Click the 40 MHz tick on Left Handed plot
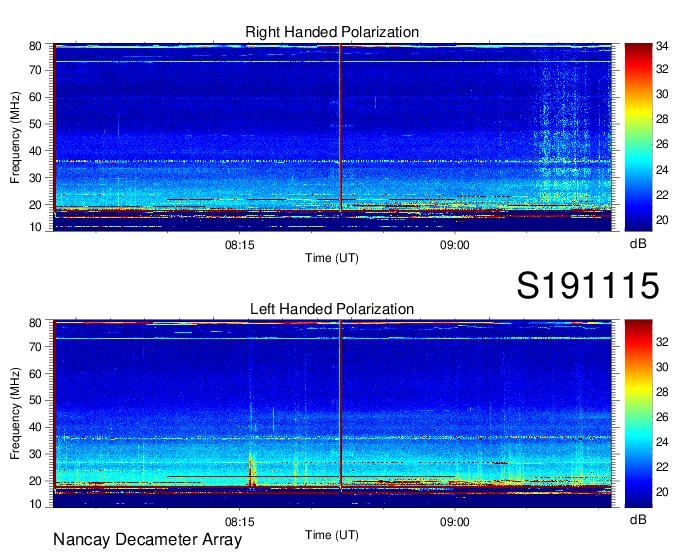The width and height of the screenshot is (680, 552). [x=35, y=427]
